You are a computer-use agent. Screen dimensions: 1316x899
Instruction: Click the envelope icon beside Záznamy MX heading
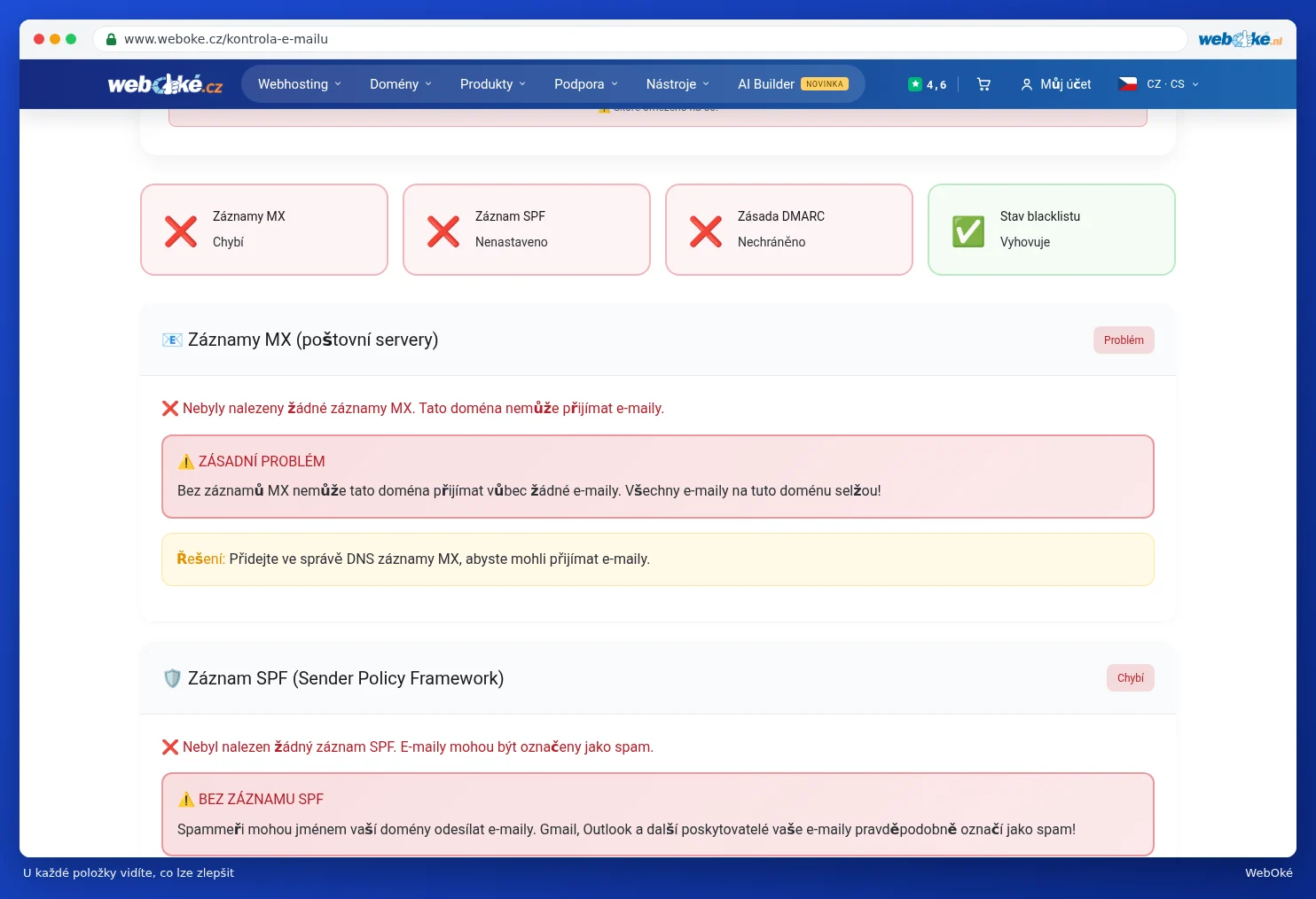point(172,340)
